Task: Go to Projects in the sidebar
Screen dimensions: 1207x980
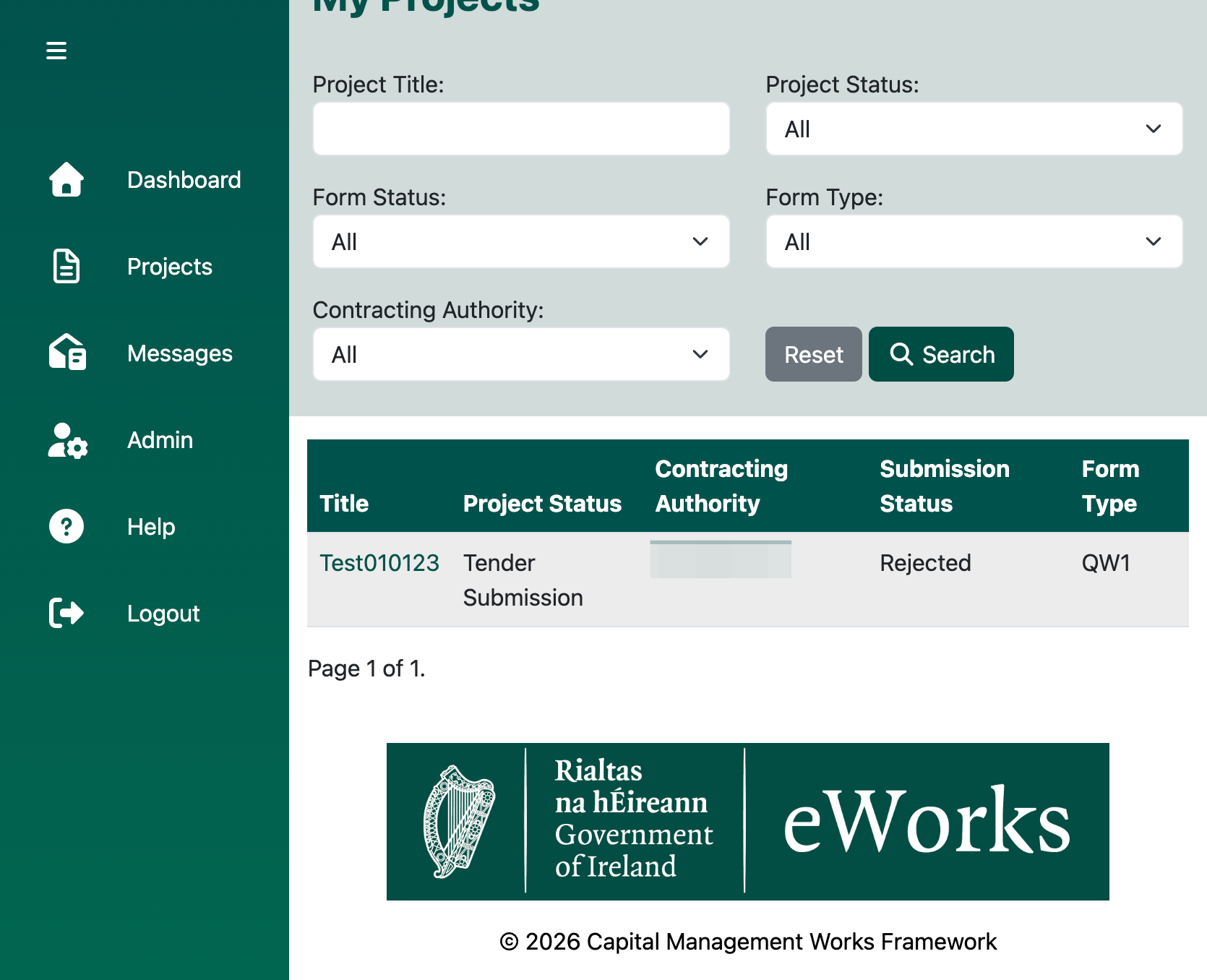Action: (x=170, y=266)
